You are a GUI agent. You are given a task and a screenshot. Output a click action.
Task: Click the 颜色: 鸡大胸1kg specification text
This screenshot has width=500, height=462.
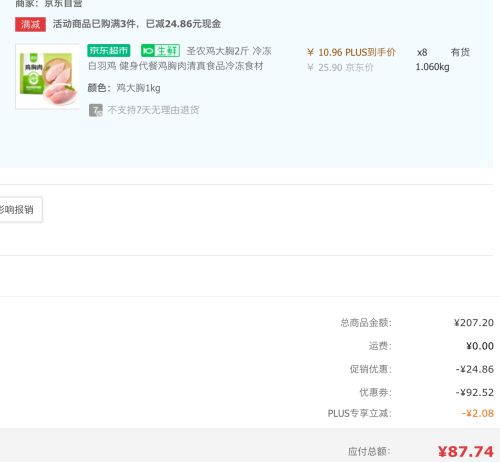point(124,88)
